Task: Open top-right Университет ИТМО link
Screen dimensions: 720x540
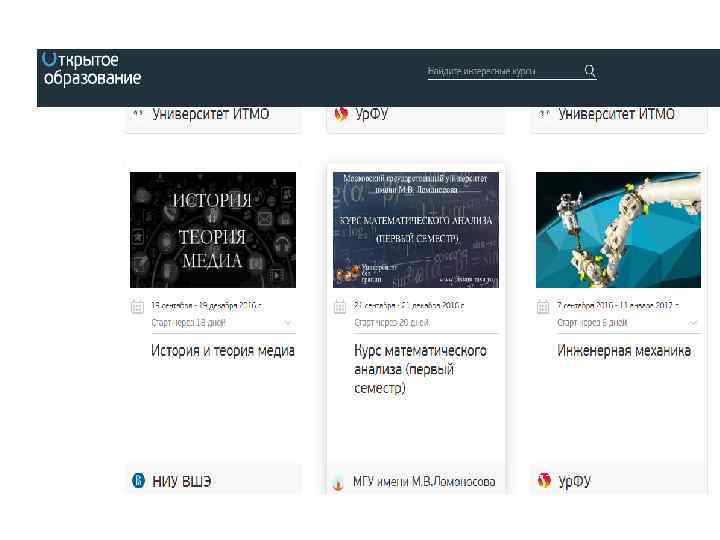Action: 617,114
